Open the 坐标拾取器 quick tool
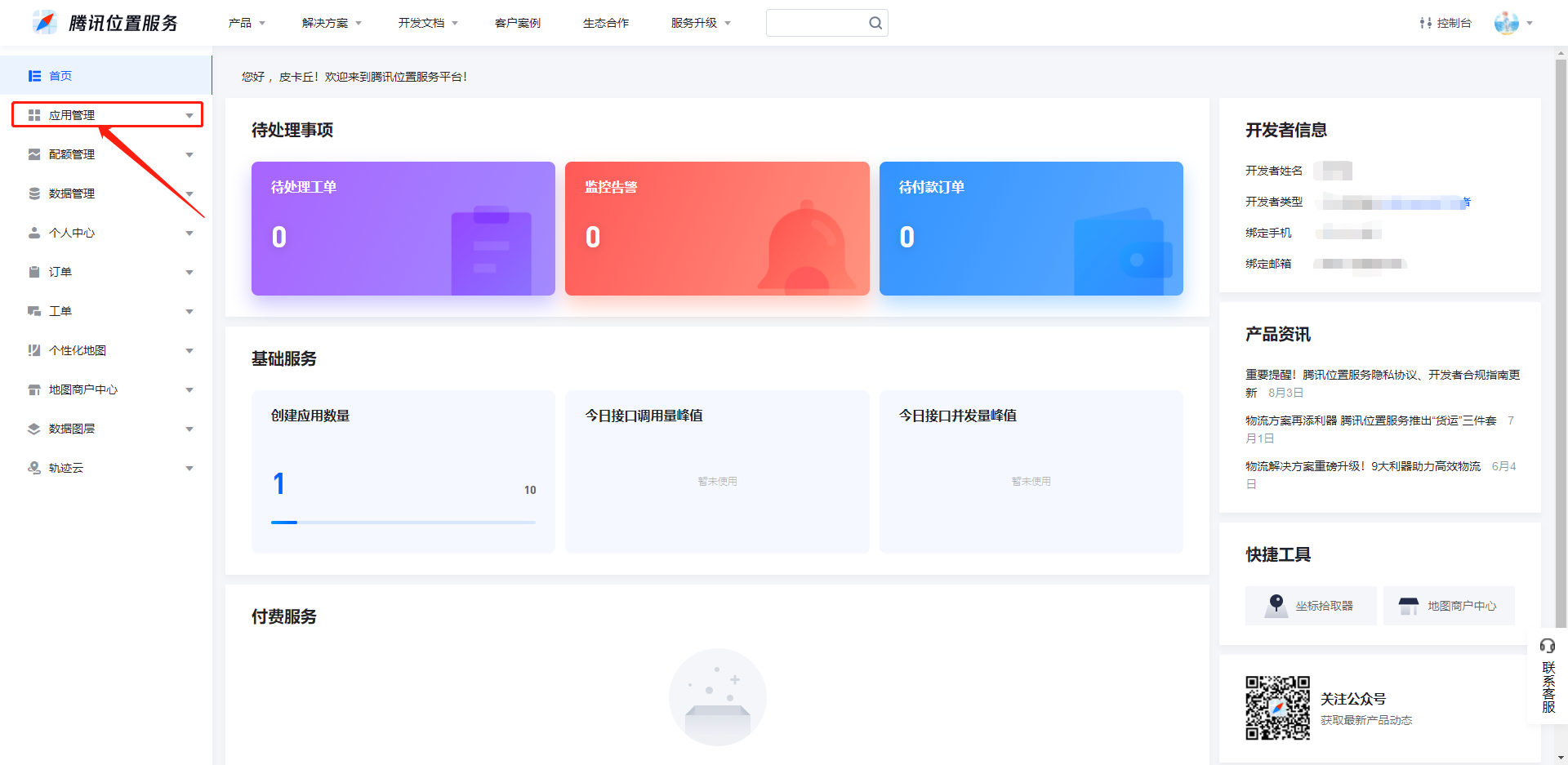The height and width of the screenshot is (765, 1568). tap(1311, 606)
